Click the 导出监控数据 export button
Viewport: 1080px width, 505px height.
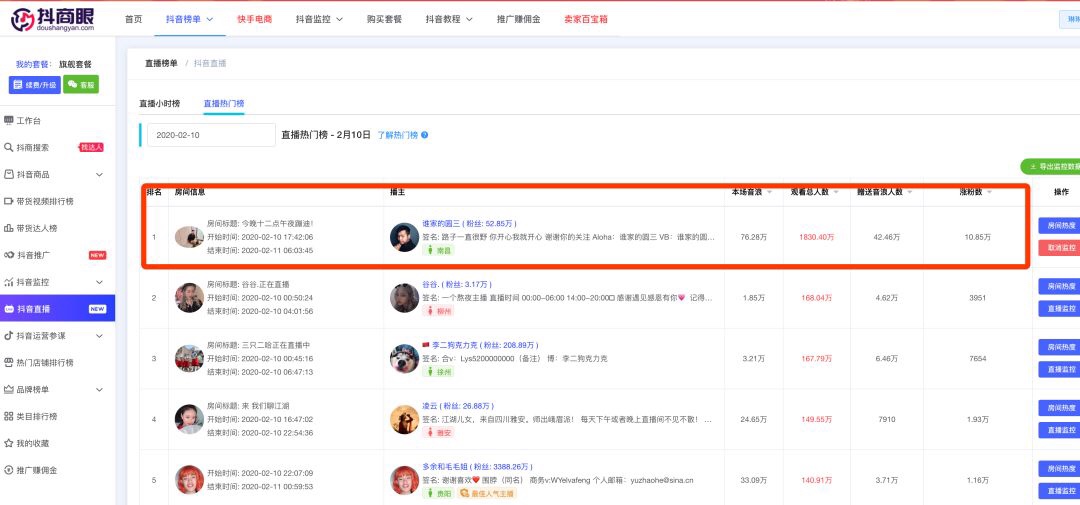[x=1050, y=167]
